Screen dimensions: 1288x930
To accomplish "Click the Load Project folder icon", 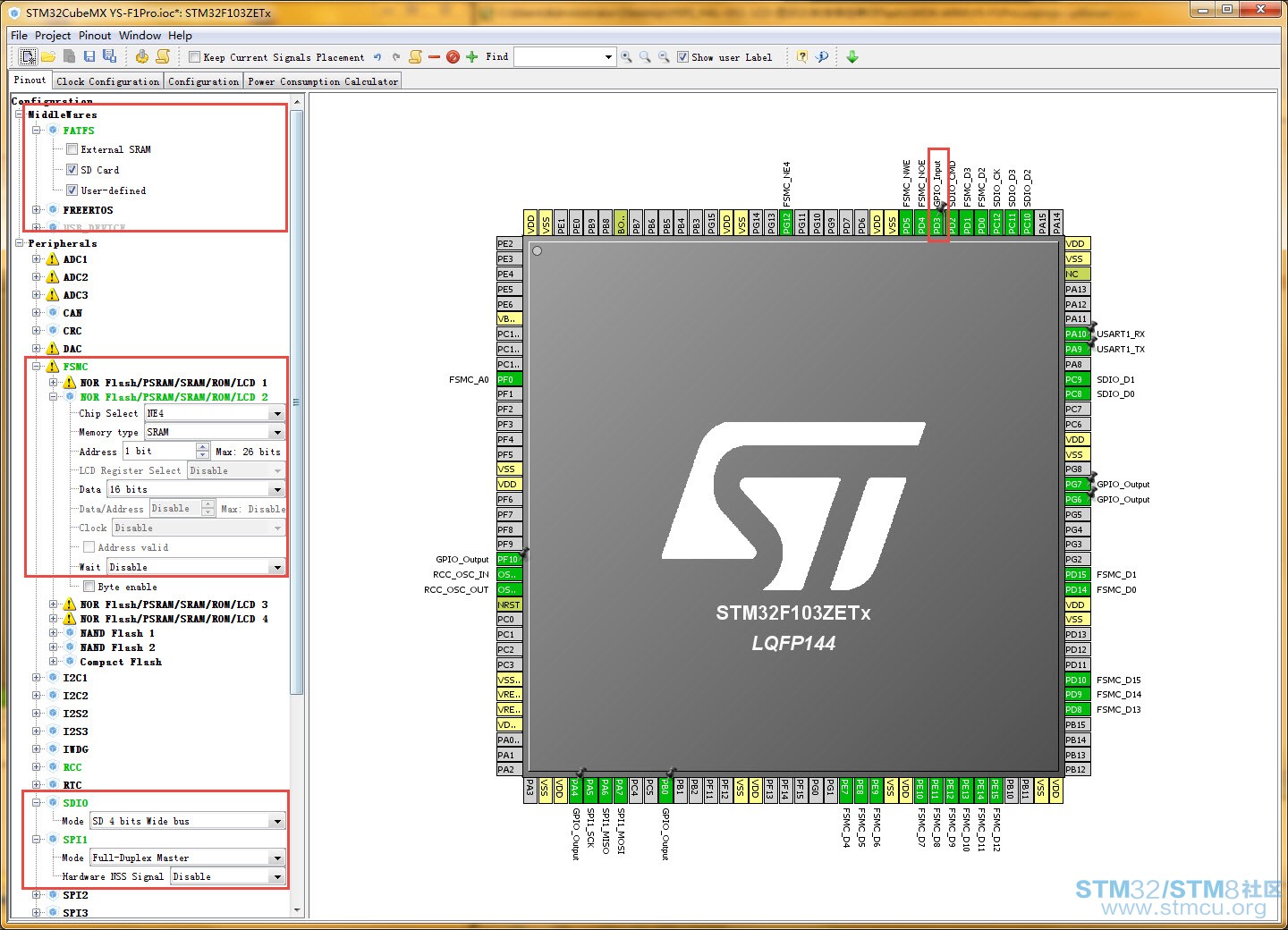I will (x=48, y=56).
